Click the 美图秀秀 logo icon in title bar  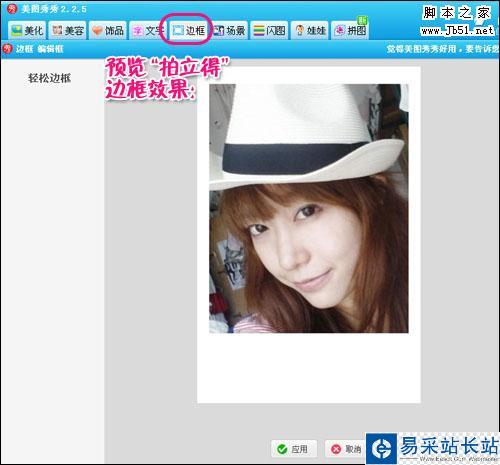click(12, 9)
